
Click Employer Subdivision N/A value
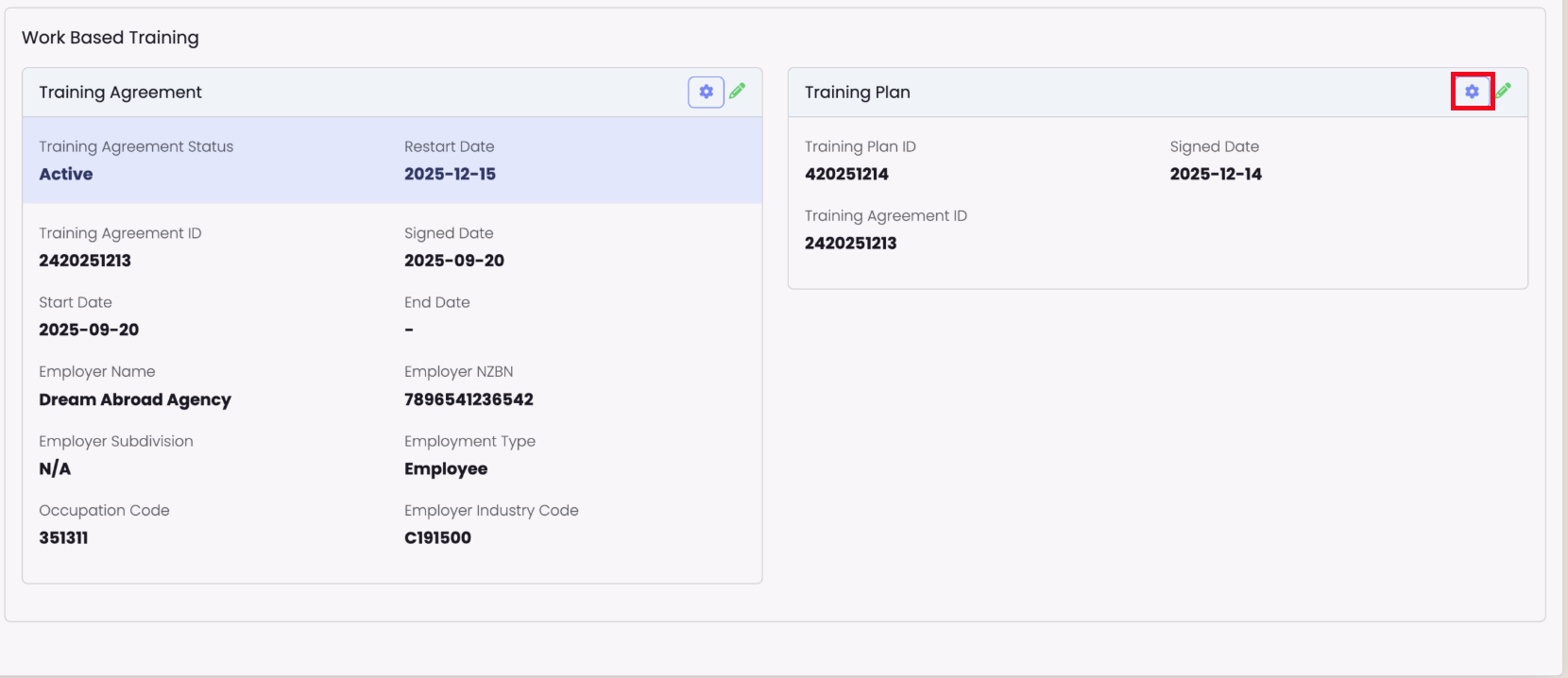coord(55,468)
